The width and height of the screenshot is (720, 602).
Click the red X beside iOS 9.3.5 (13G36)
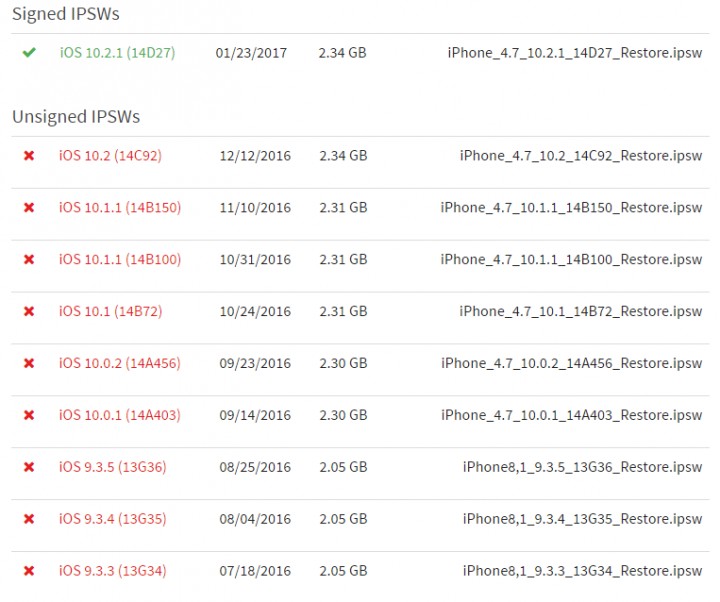(x=29, y=467)
